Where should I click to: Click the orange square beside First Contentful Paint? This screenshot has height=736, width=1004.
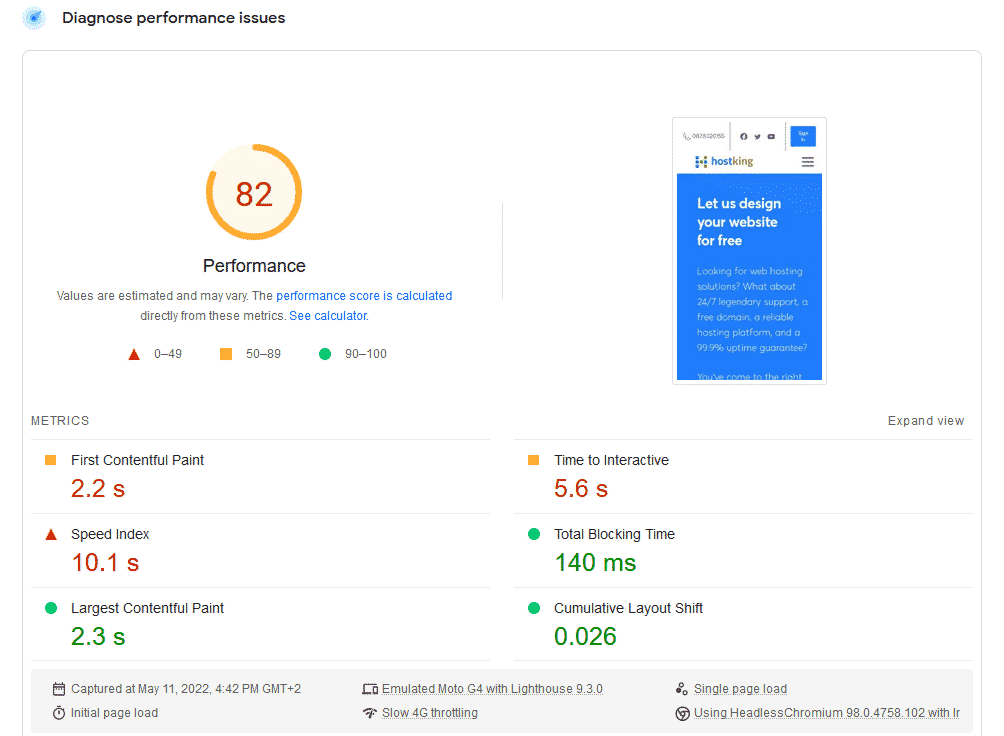coord(51,460)
